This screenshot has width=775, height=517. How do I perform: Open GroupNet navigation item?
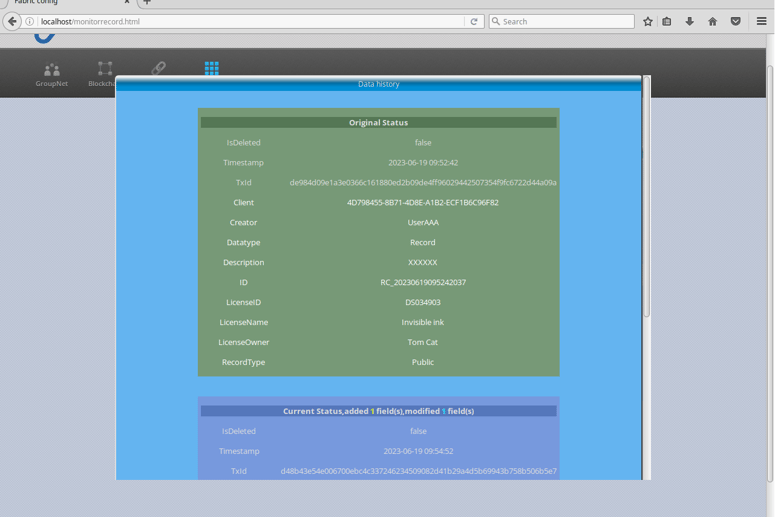click(x=51, y=75)
